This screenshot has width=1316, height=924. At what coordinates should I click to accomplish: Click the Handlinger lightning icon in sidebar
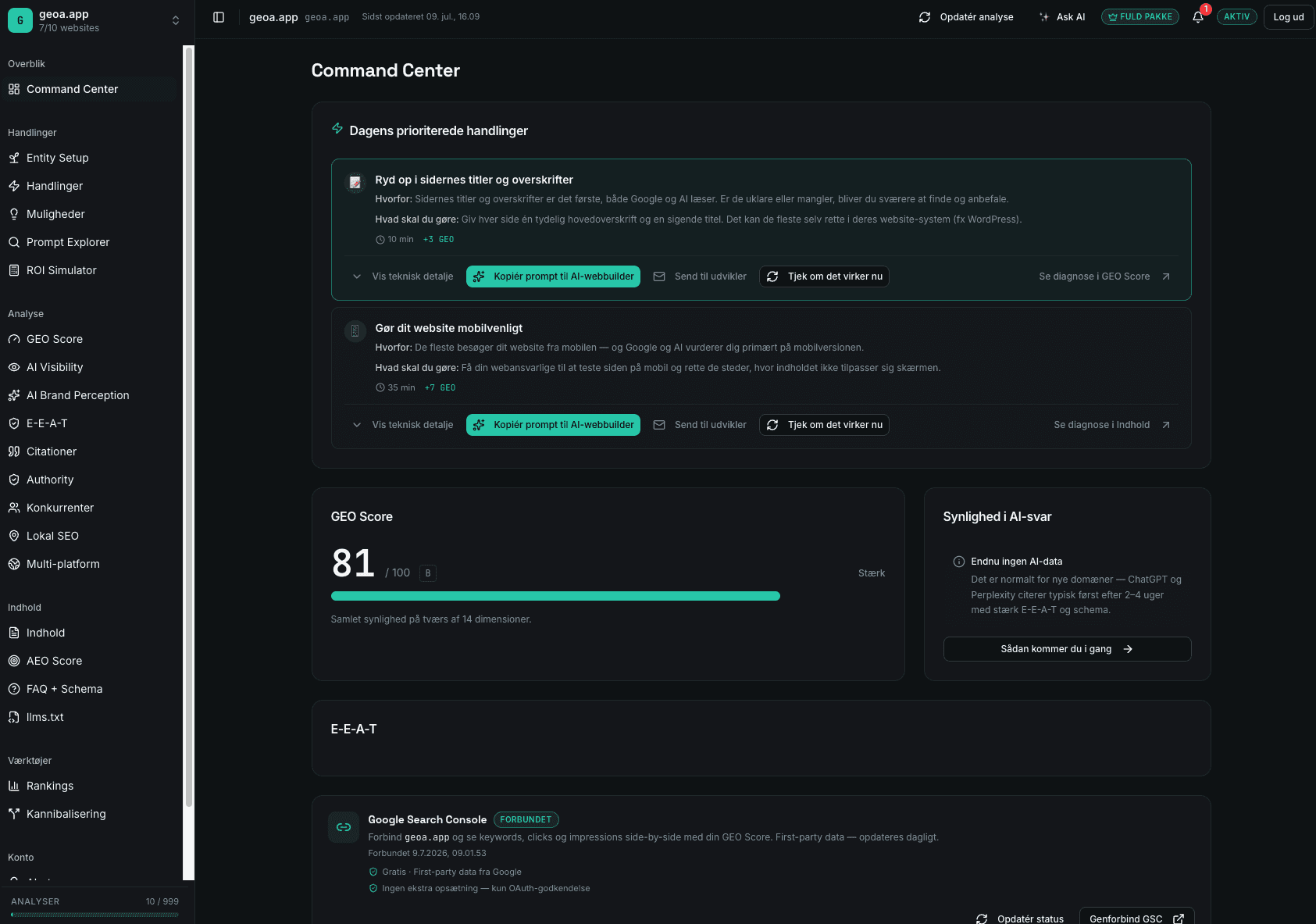tap(14, 186)
